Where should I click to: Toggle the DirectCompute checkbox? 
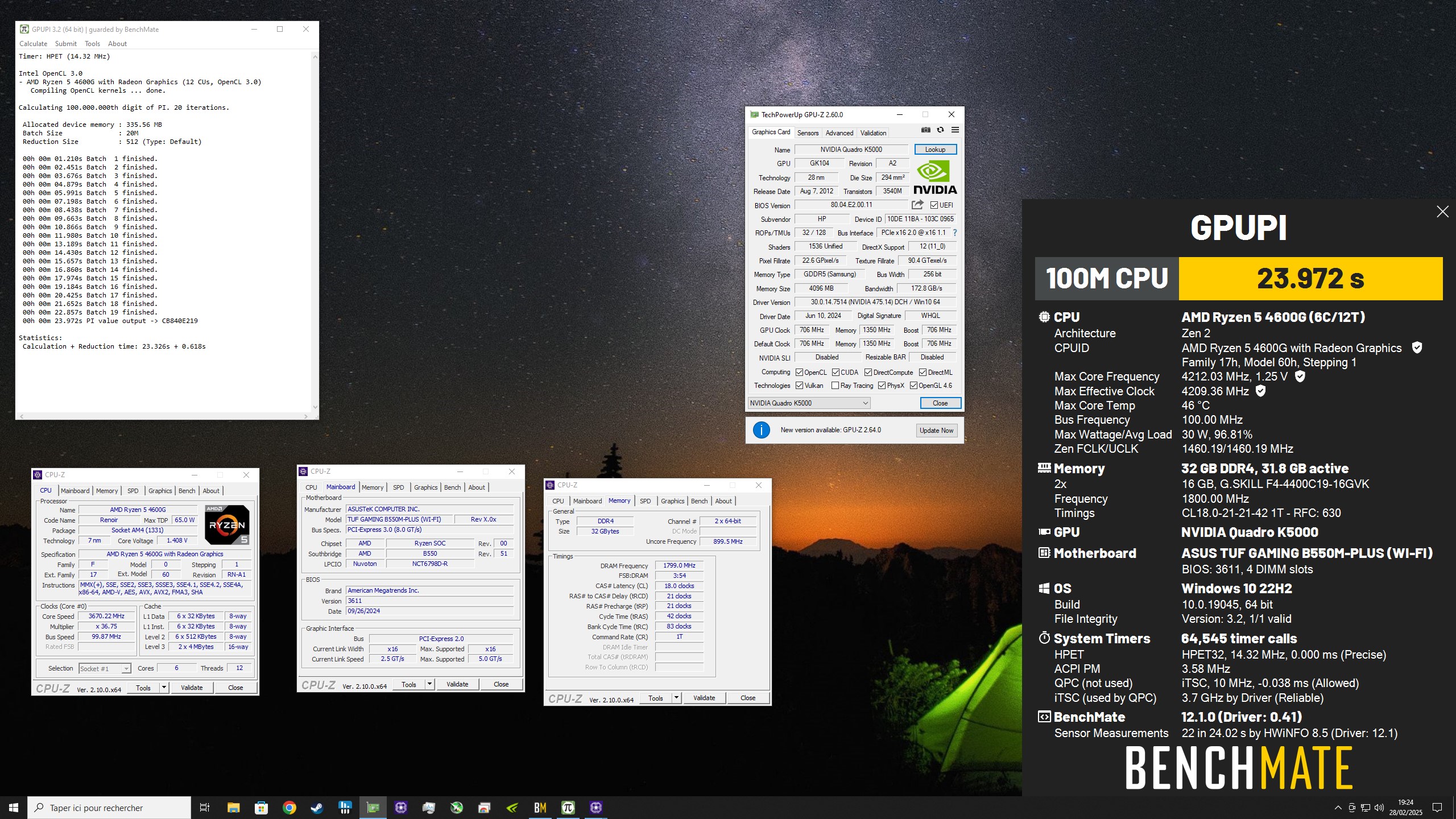(868, 373)
